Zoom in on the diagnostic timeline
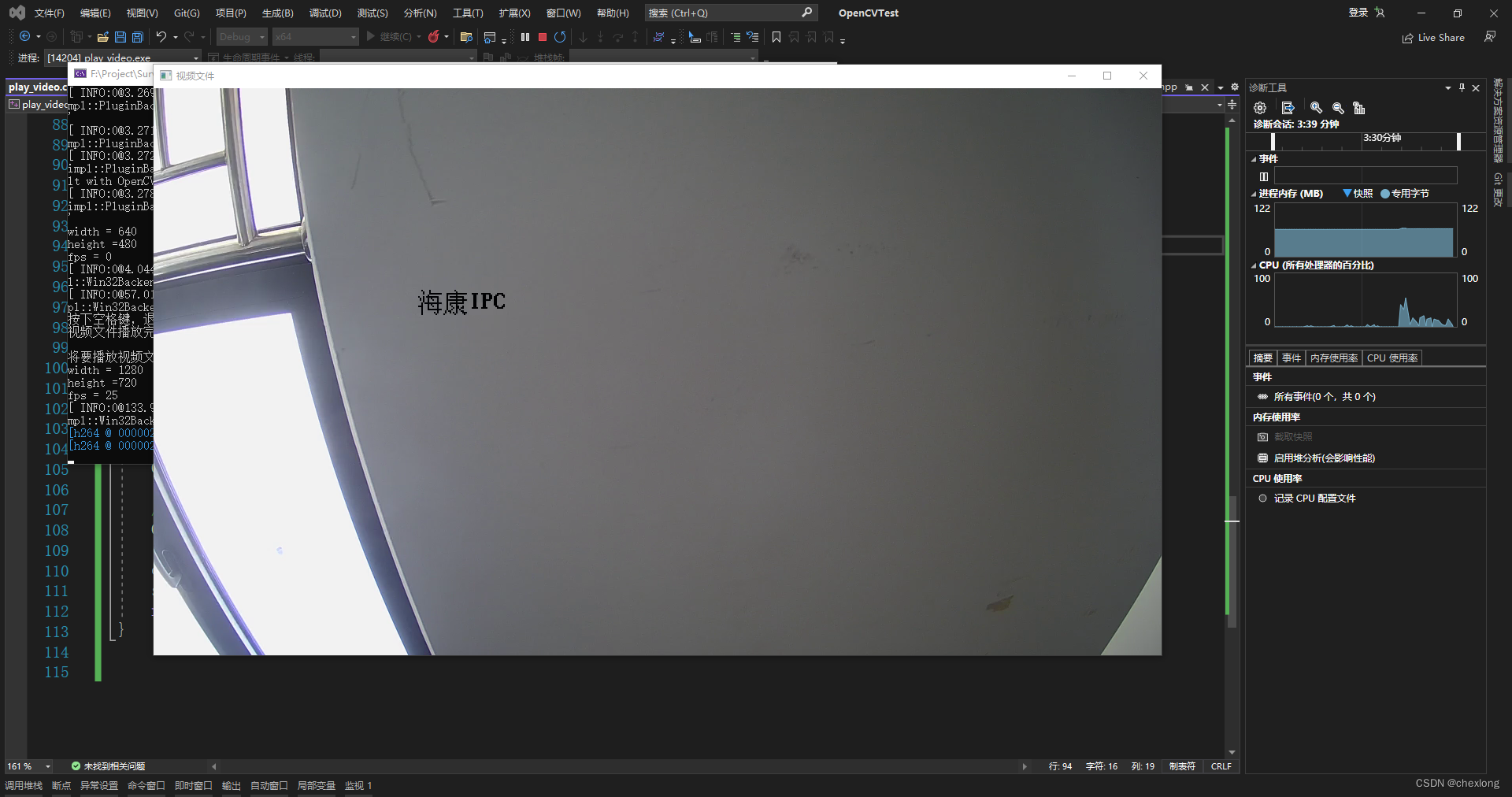 click(x=1316, y=108)
